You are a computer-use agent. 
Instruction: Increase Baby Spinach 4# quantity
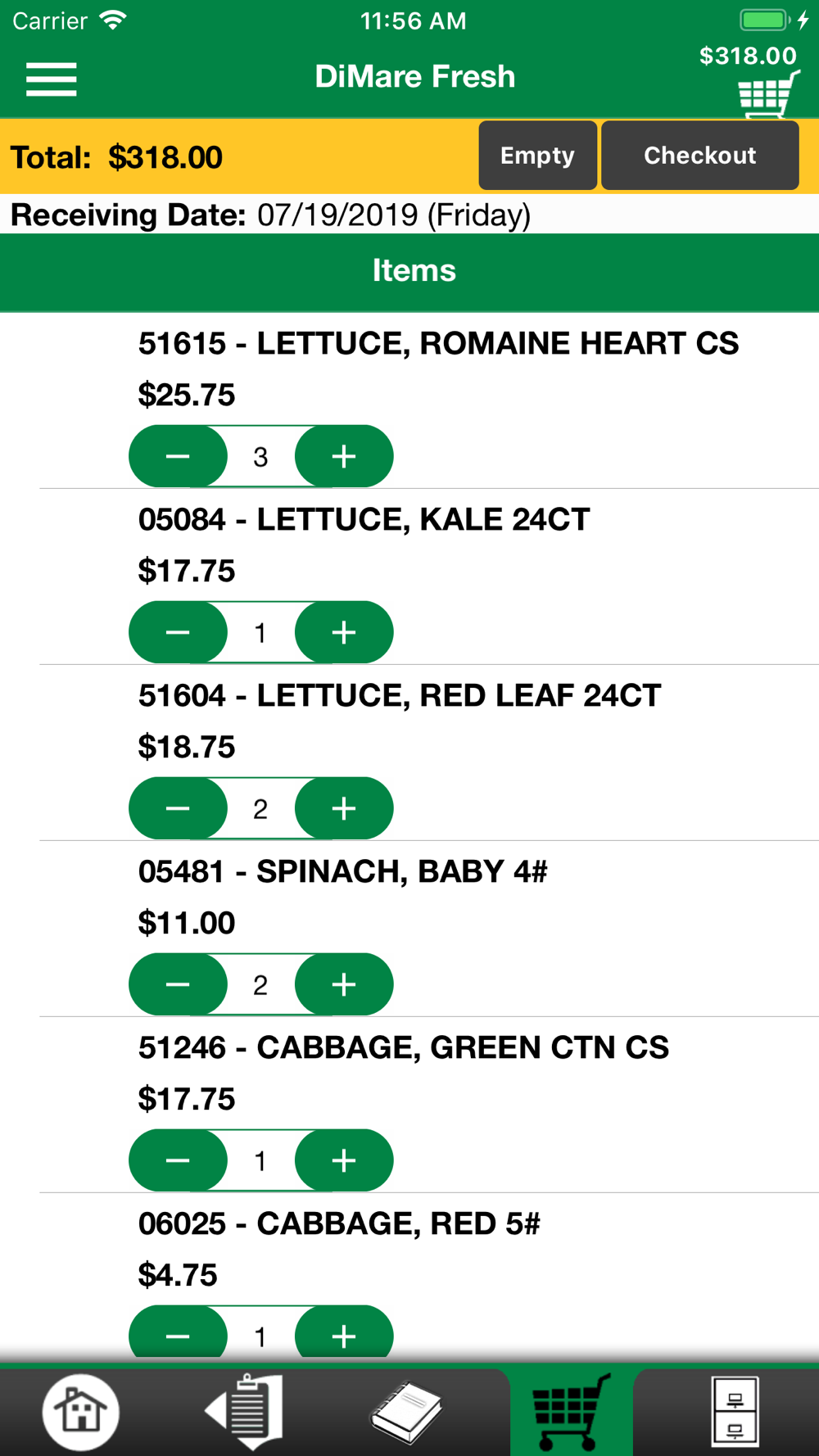tap(344, 984)
